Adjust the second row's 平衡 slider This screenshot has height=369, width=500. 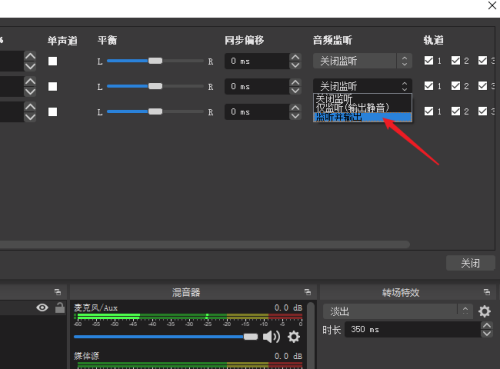[155, 86]
